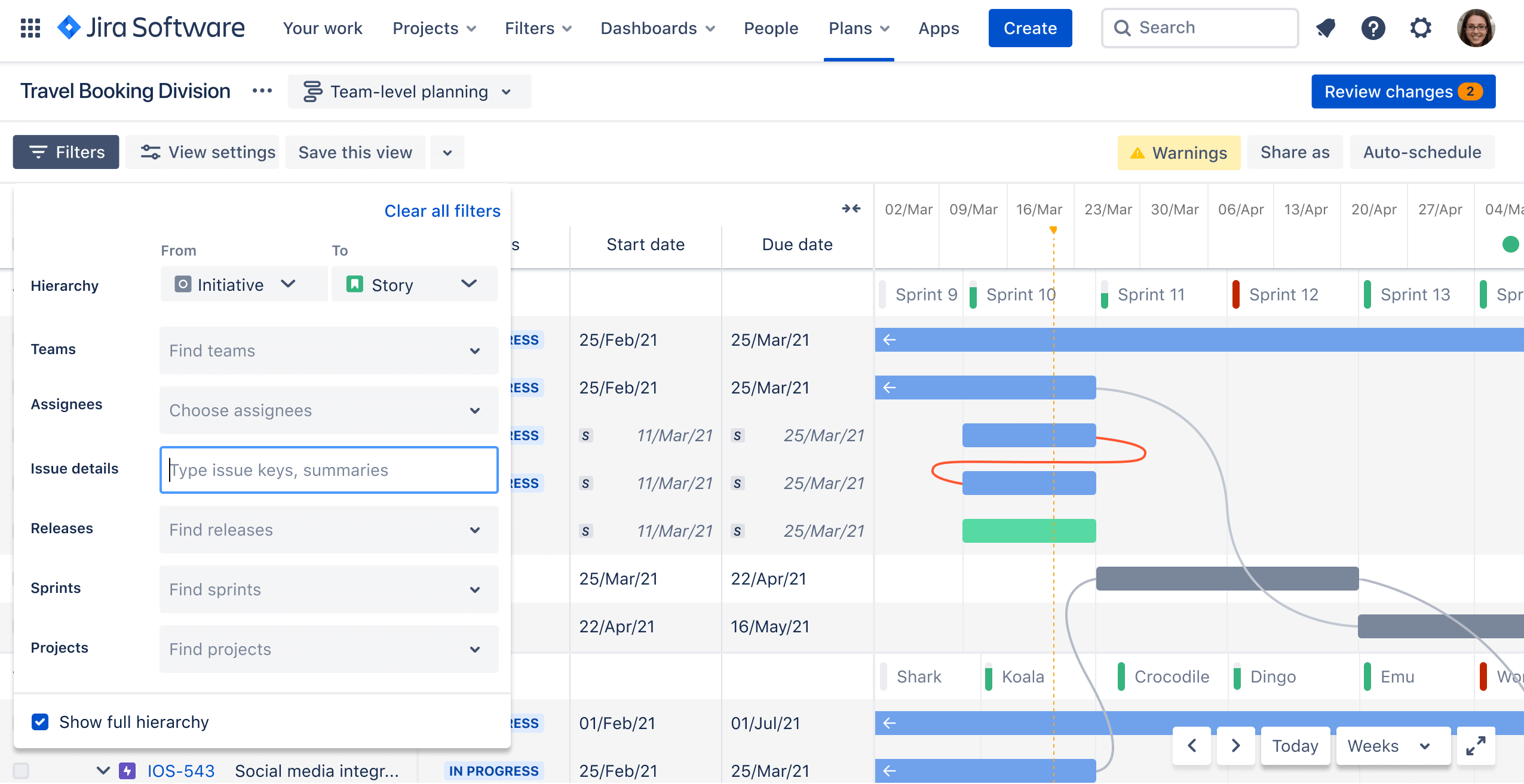Click the Team-level planning icon
The width and height of the screenshot is (1524, 784).
311,91
